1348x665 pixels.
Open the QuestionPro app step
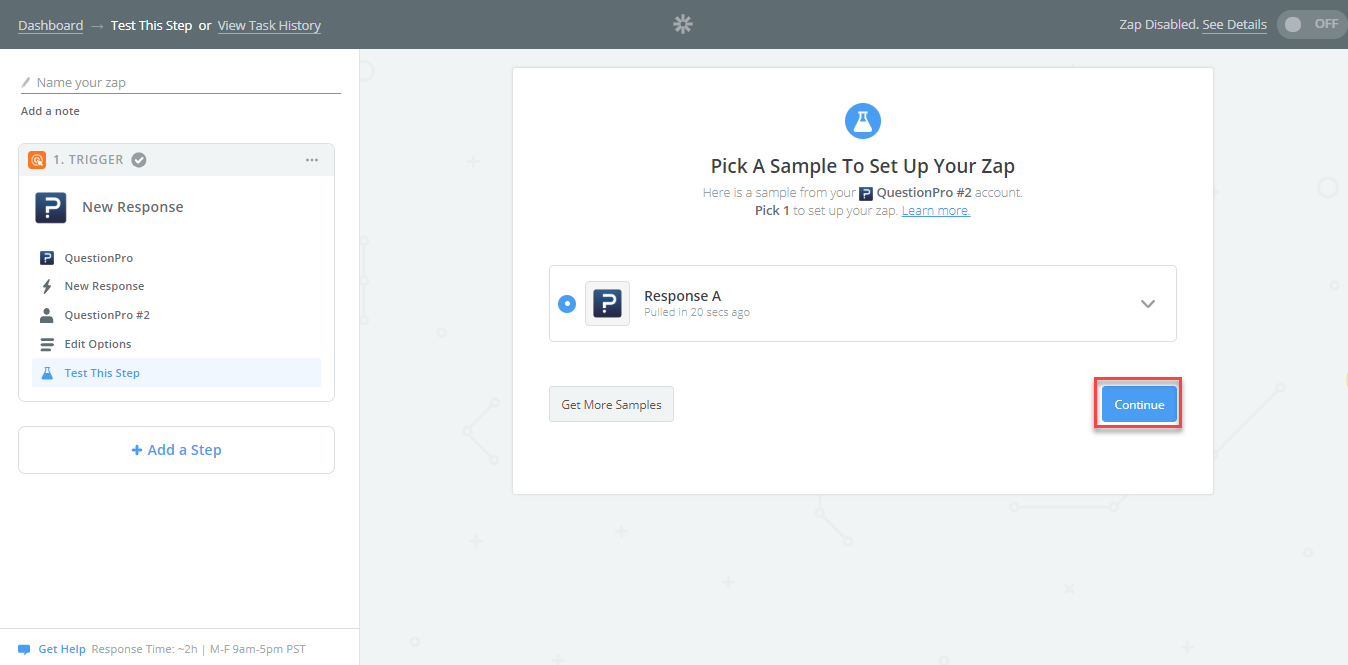click(x=98, y=258)
